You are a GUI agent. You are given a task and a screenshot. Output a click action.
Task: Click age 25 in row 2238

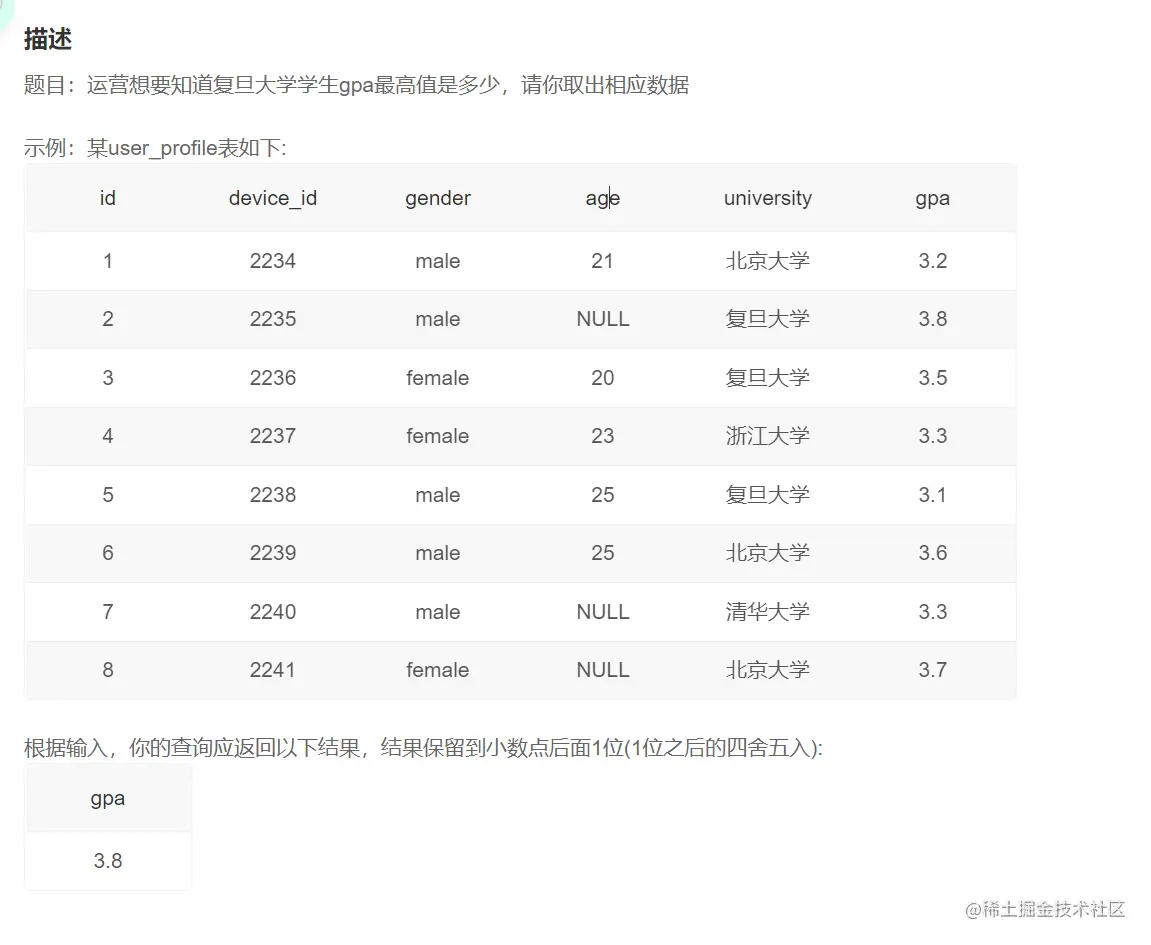click(603, 495)
